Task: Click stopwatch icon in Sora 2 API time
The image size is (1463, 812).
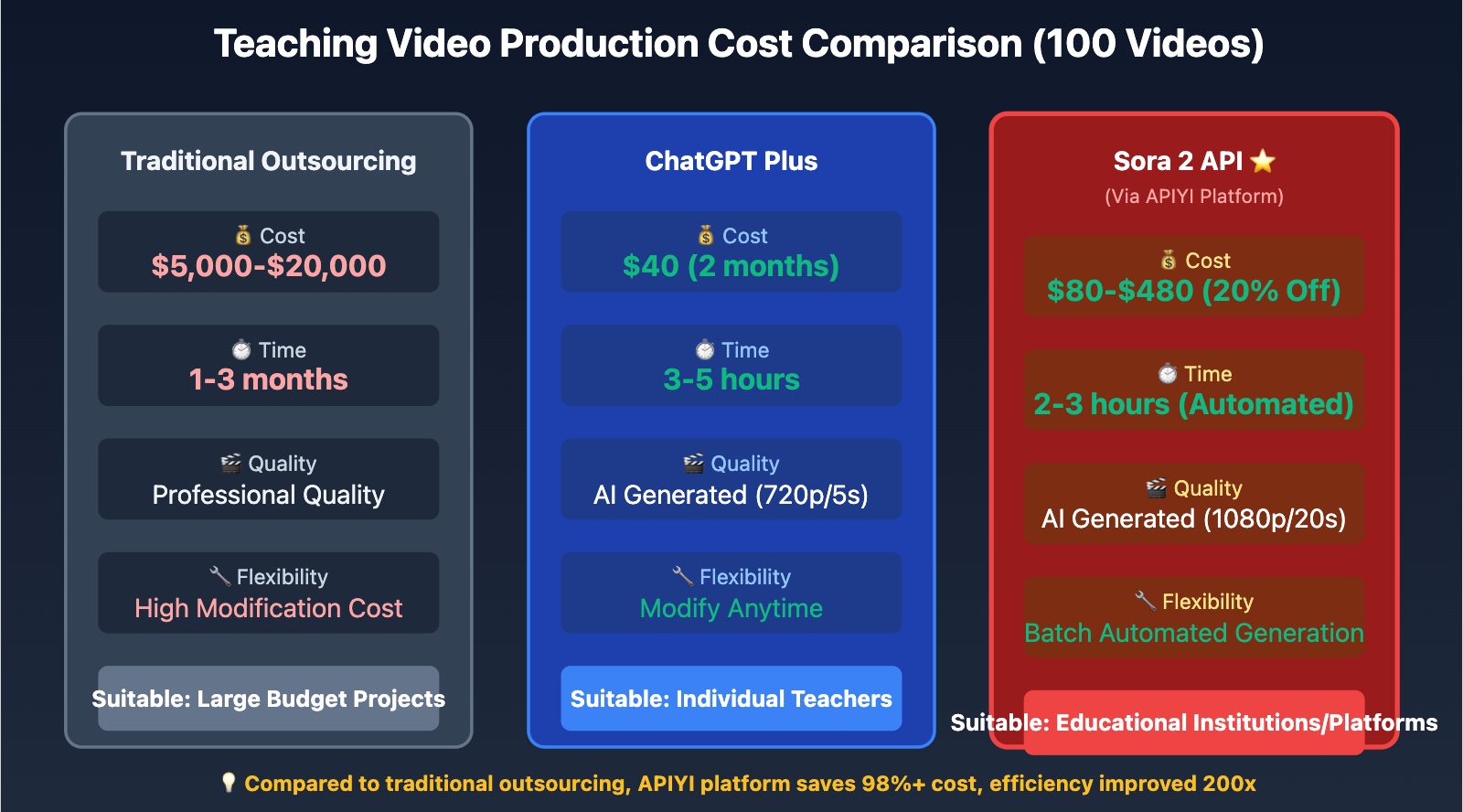Action: pyautogui.click(x=1168, y=374)
